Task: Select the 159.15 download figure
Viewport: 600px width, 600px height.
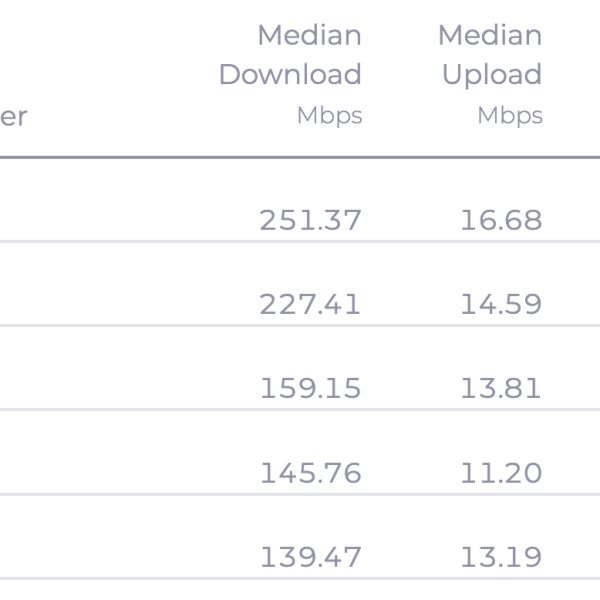Action: coord(310,388)
